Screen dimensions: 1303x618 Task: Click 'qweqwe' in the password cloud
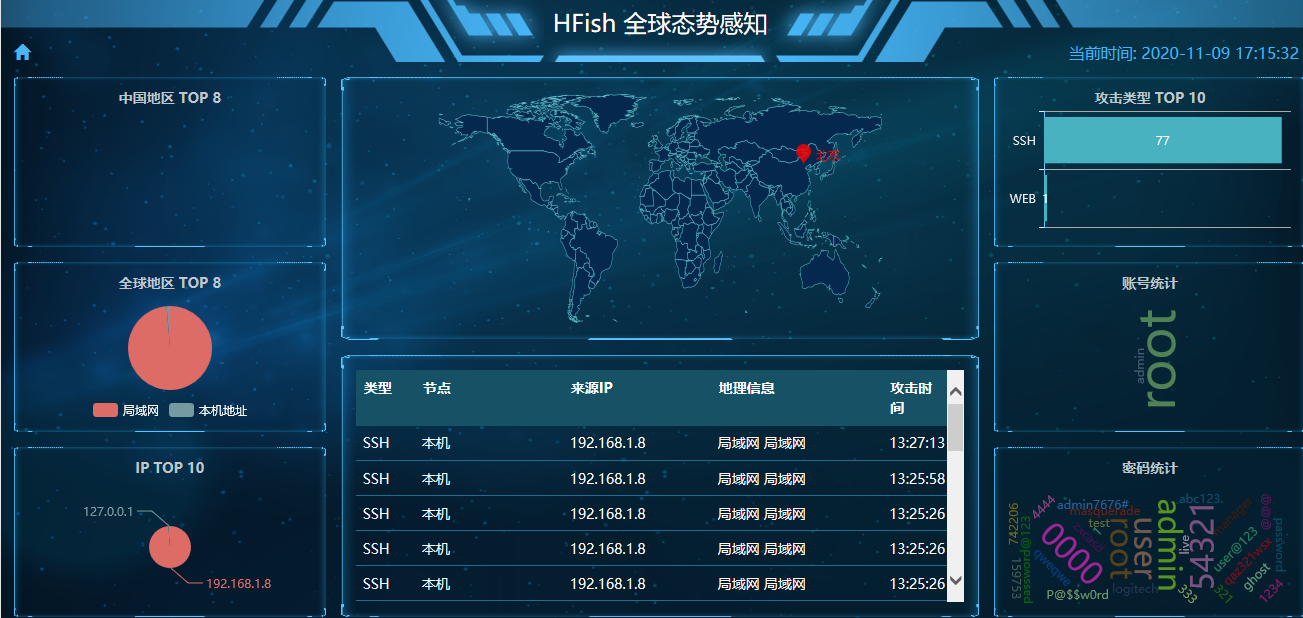[1051, 568]
